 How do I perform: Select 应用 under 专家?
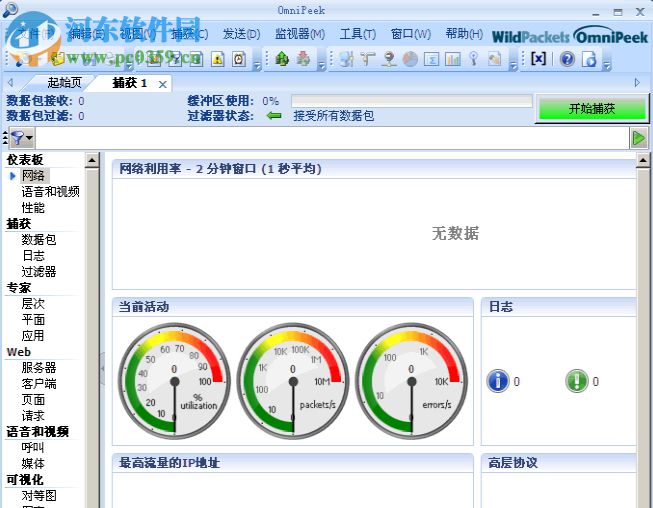pyautogui.click(x=33, y=335)
